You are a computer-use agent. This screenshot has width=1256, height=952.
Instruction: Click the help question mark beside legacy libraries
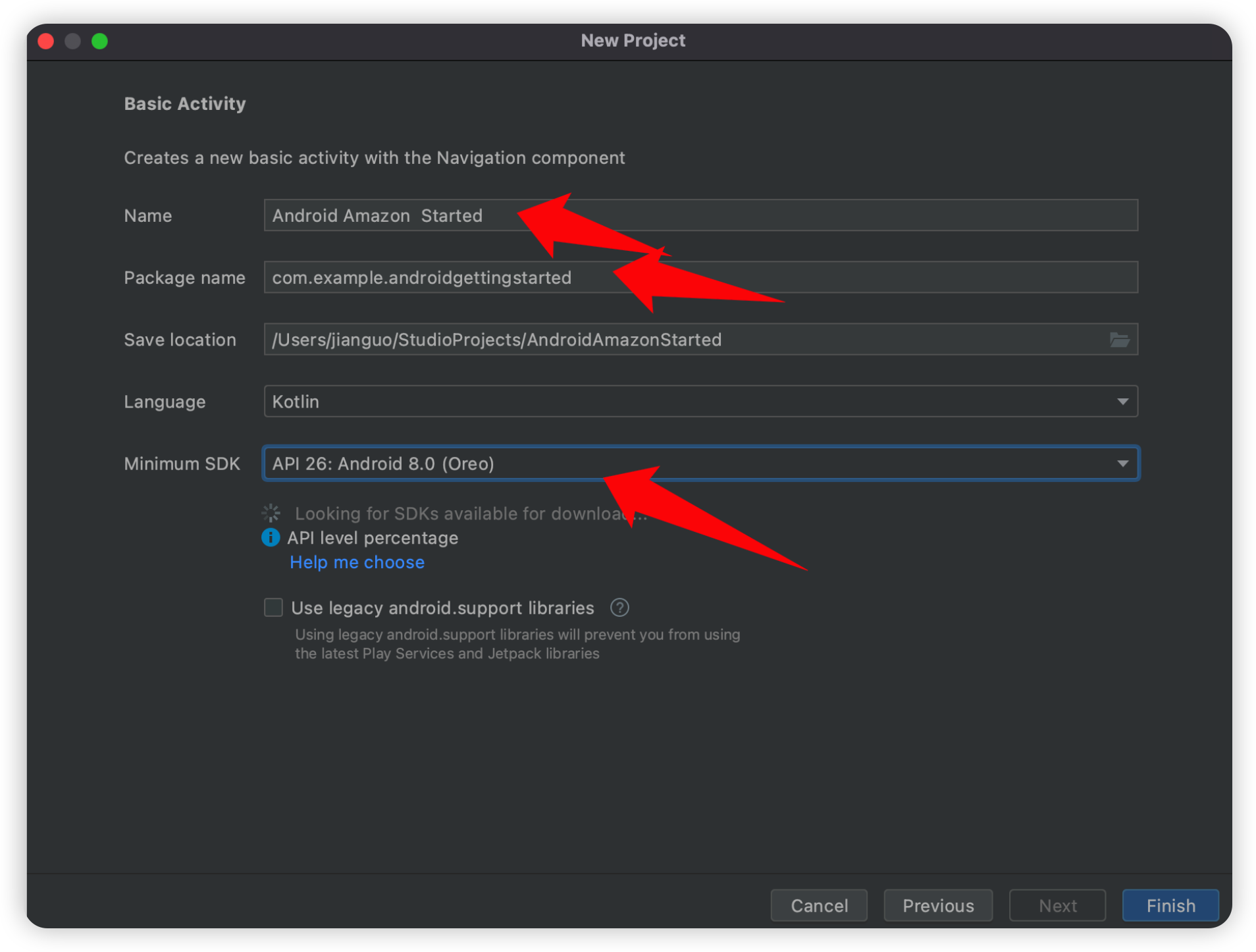point(619,607)
